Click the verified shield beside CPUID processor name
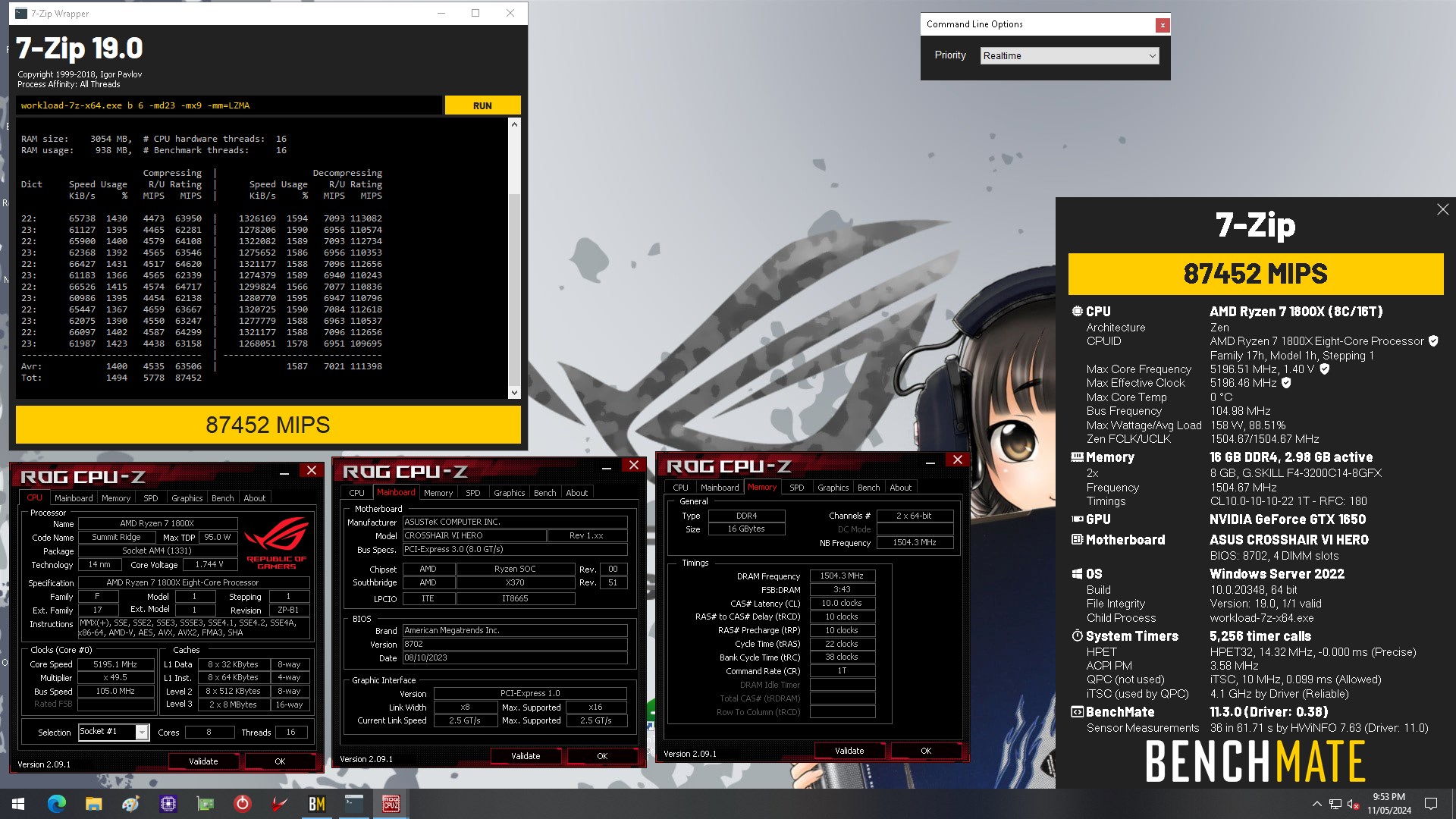1456x819 pixels. click(x=1433, y=341)
